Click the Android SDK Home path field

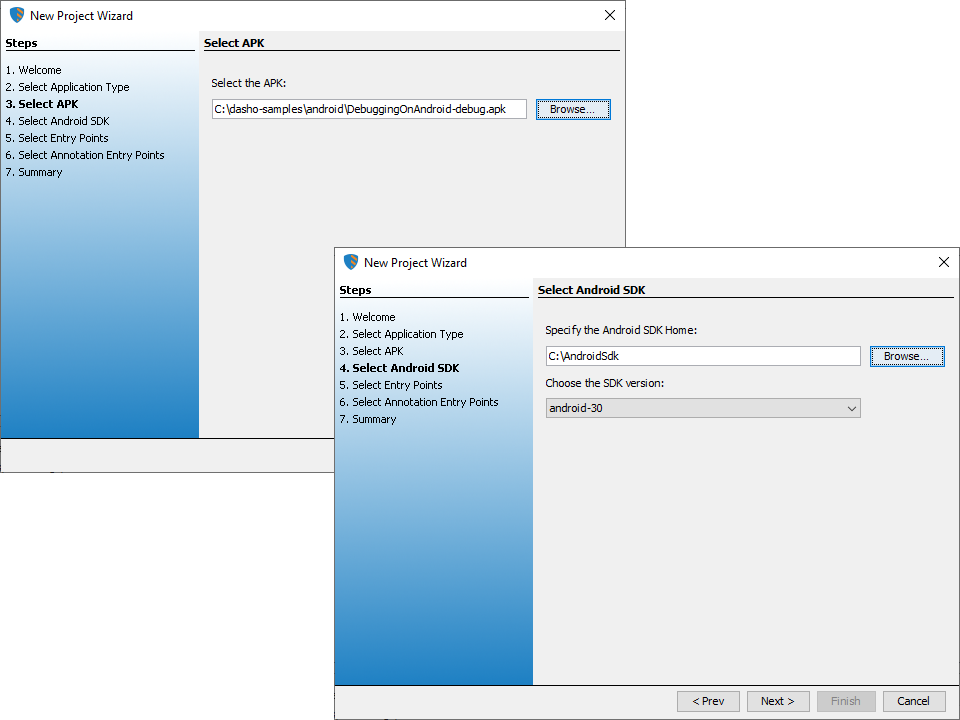[703, 356]
